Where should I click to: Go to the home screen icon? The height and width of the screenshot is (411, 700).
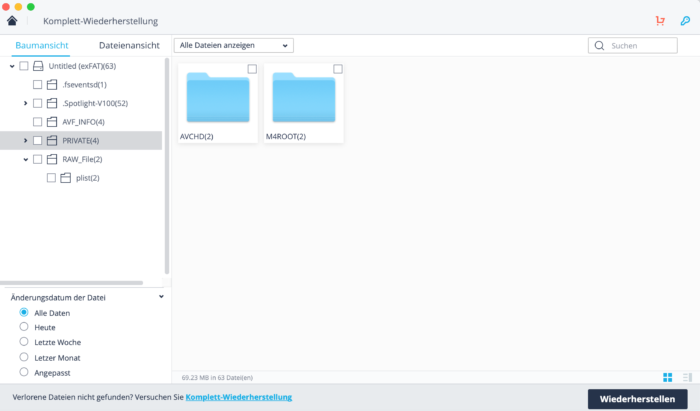coord(12,21)
